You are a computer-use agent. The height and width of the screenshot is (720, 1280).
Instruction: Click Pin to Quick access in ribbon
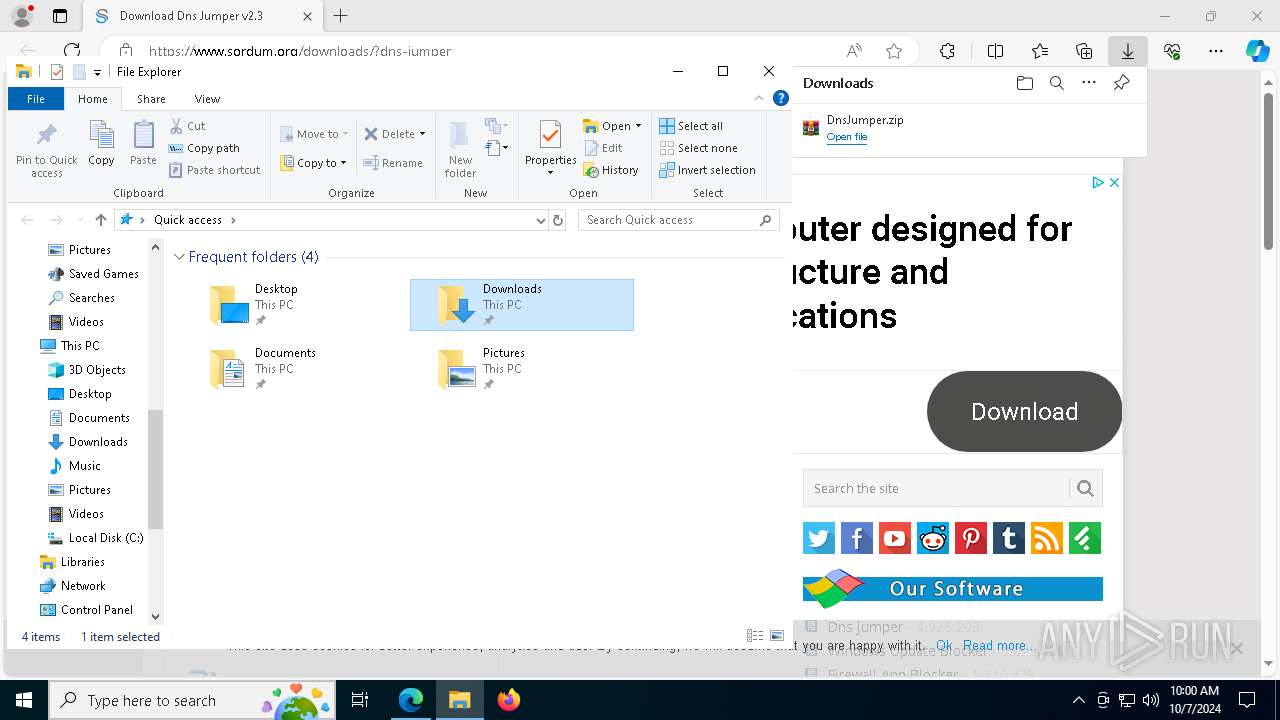46,150
